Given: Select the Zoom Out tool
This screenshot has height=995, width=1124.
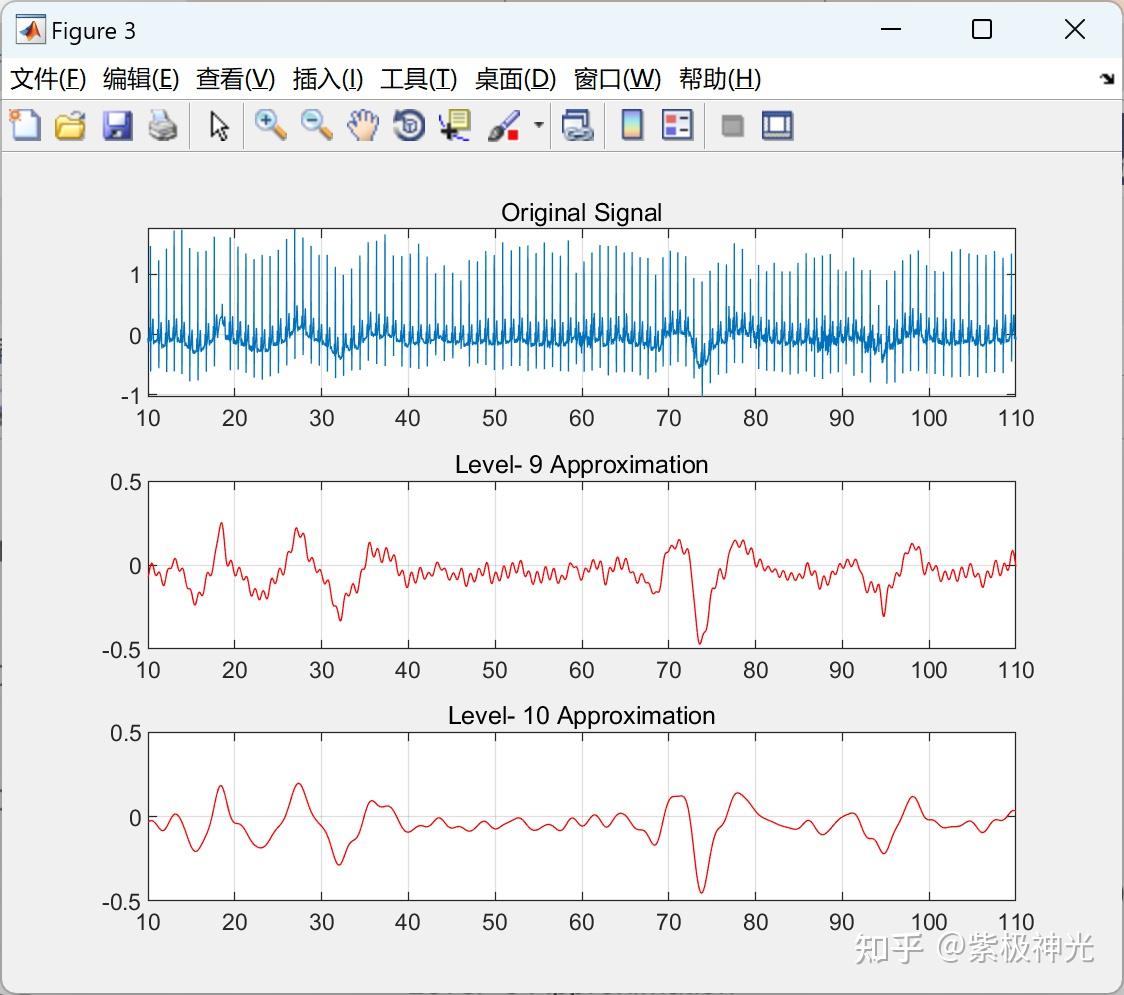Looking at the screenshot, I should coord(315,125).
